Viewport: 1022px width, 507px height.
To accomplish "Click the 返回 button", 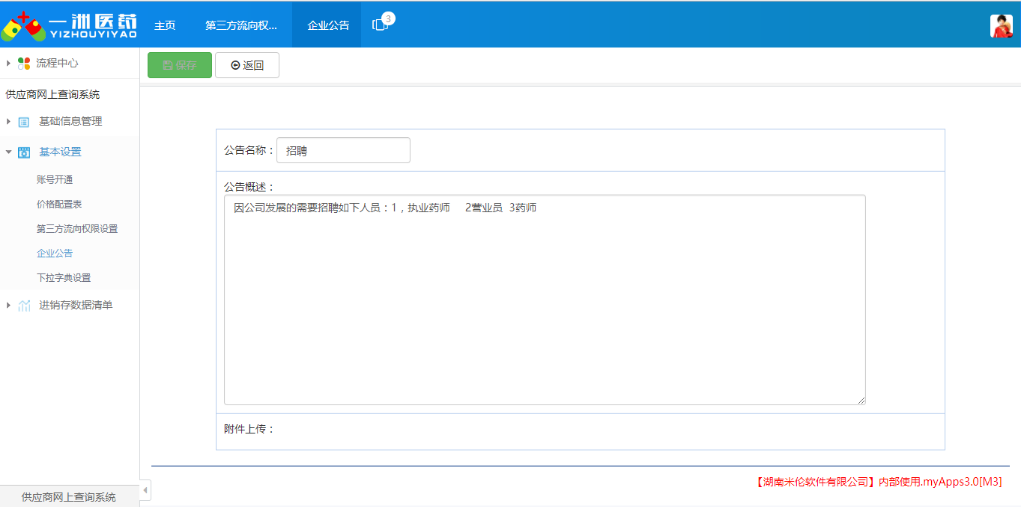I will coord(247,65).
